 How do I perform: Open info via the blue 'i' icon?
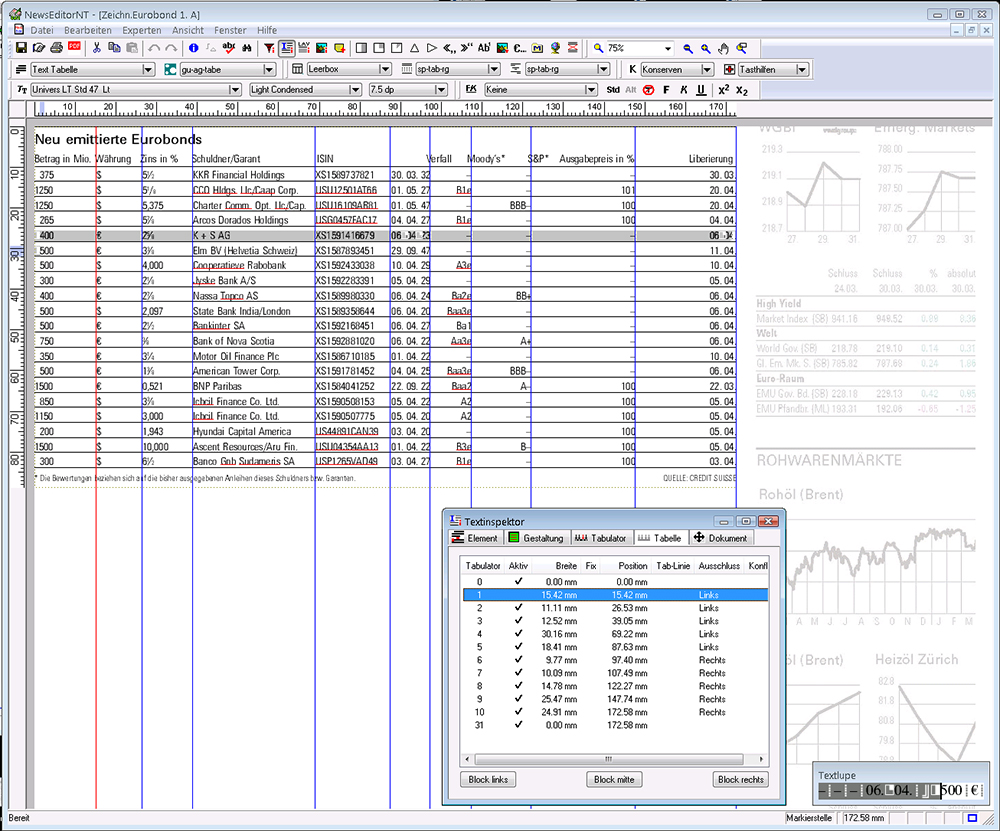click(x=194, y=48)
